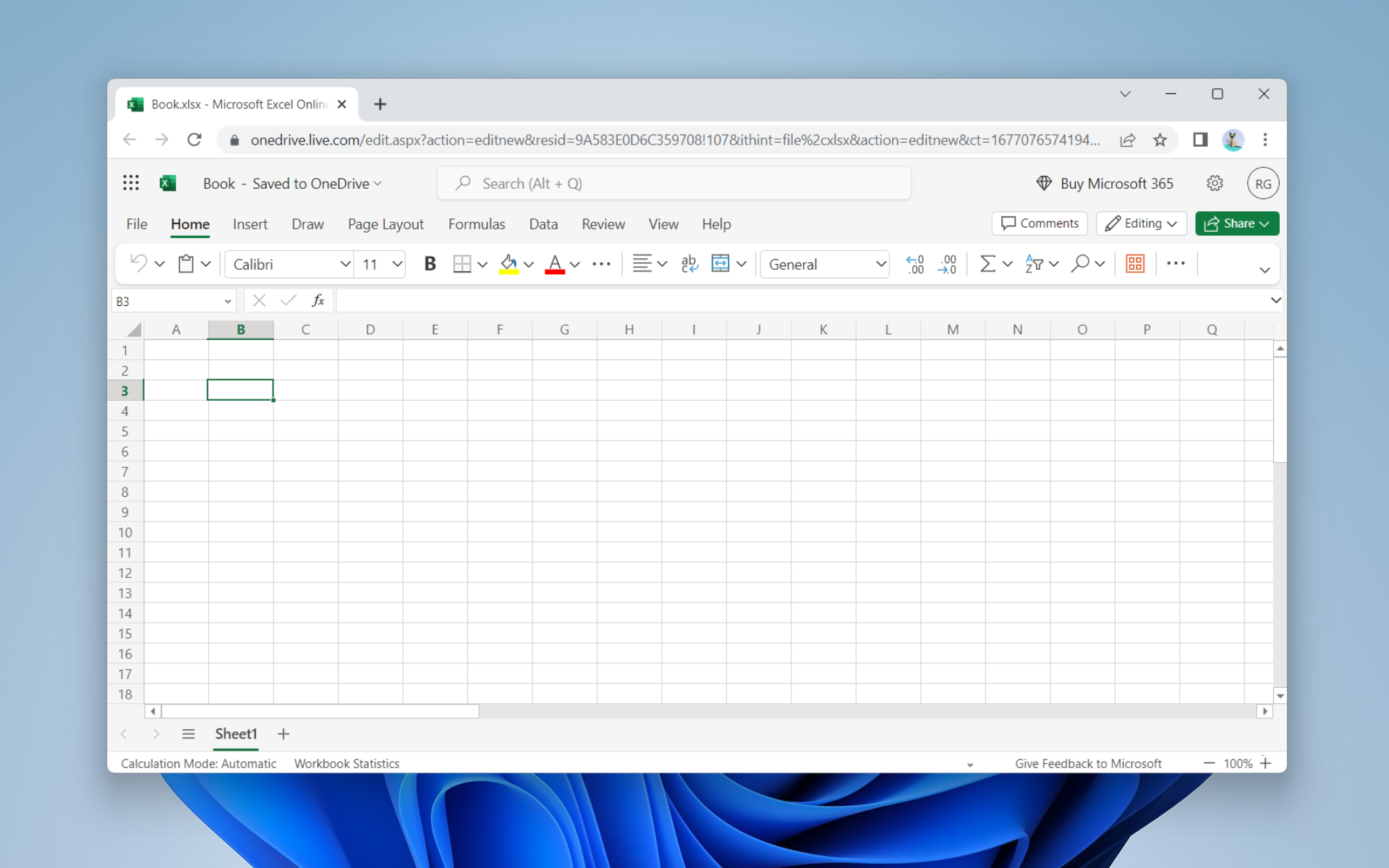Open the Name Box B3 dropdown
Screen dimensions: 1389x868
tap(228, 301)
